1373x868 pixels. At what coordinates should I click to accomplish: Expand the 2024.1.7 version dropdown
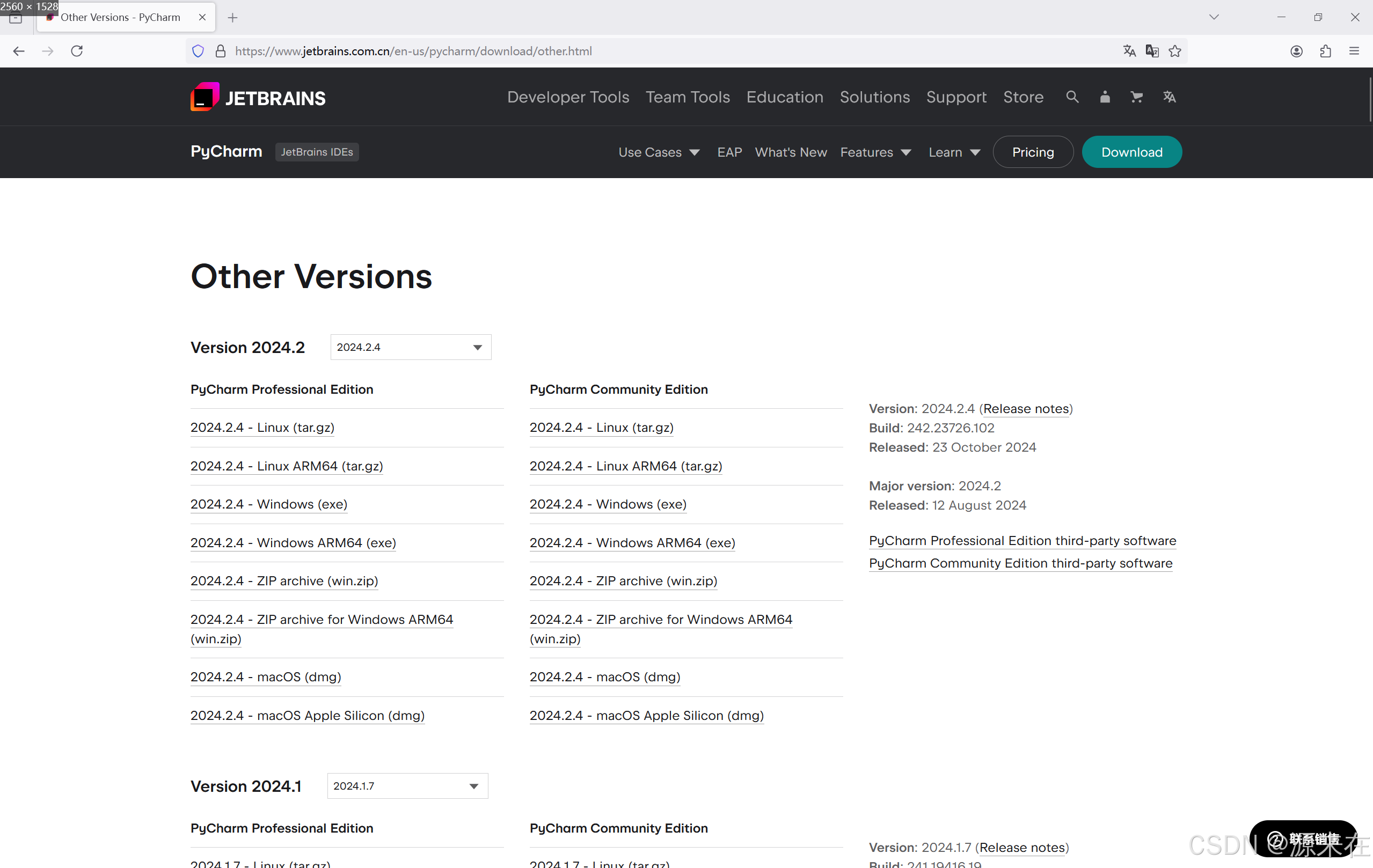[407, 786]
